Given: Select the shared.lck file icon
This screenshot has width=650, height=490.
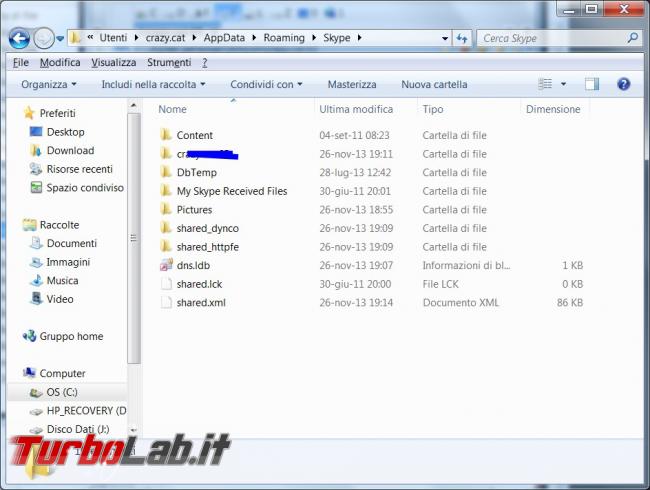Looking at the screenshot, I should coord(166,284).
